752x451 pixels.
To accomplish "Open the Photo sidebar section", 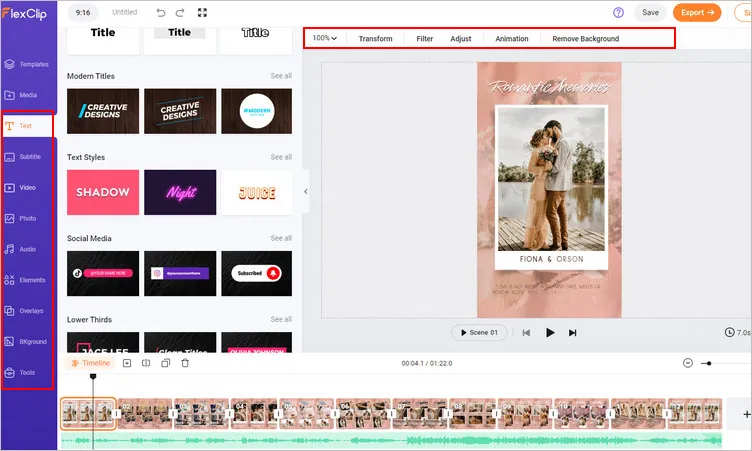I will 21,218.
